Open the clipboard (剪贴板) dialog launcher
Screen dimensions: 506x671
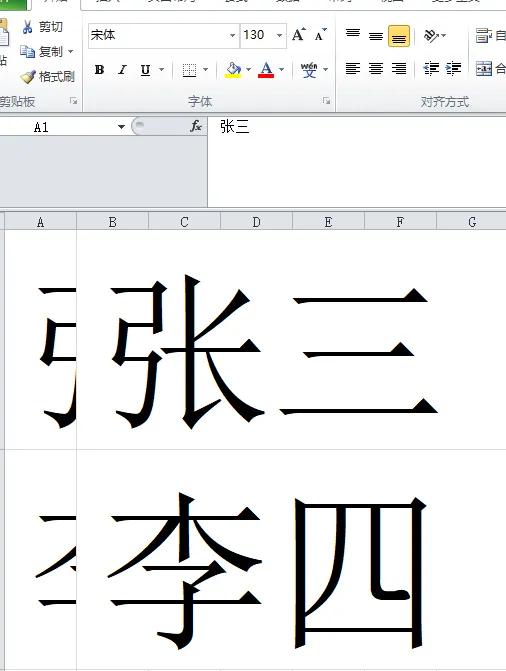(x=74, y=101)
